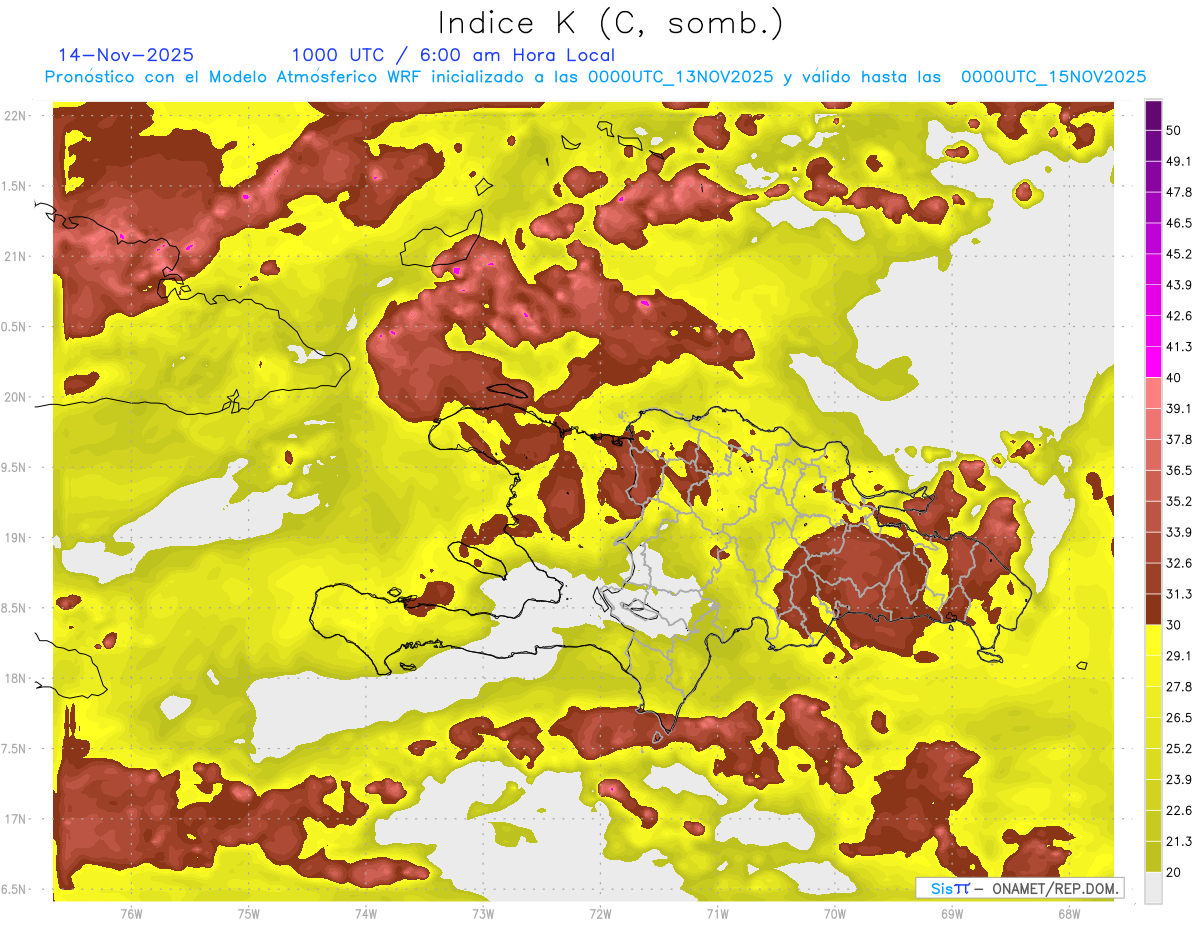The height and width of the screenshot is (927, 1200).
Task: Click the "70W" longitude axis label
Action: [834, 914]
